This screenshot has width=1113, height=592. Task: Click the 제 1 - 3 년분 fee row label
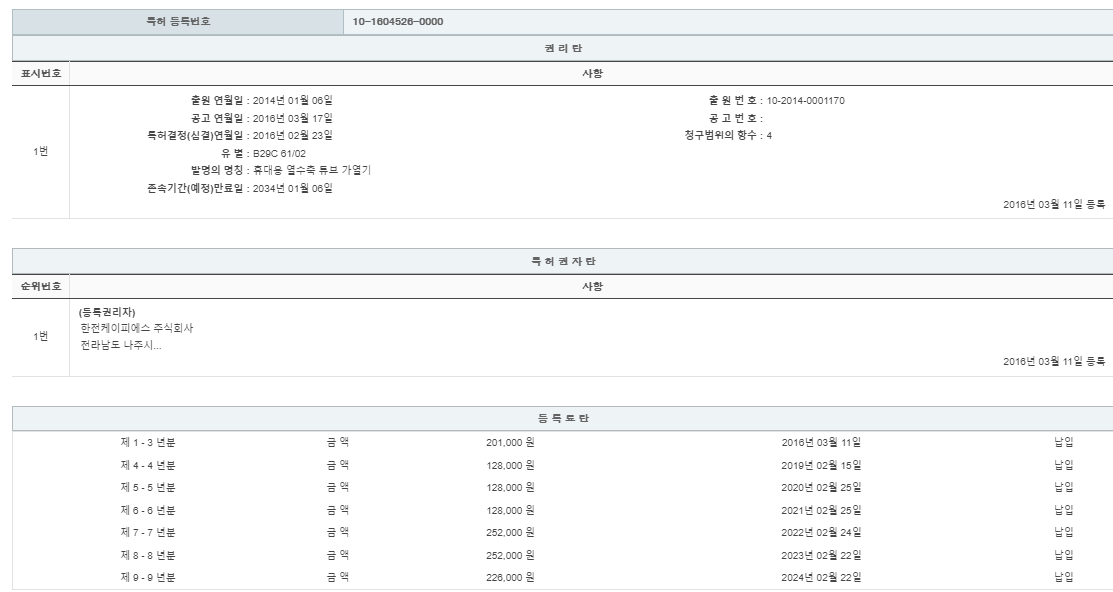(148, 442)
